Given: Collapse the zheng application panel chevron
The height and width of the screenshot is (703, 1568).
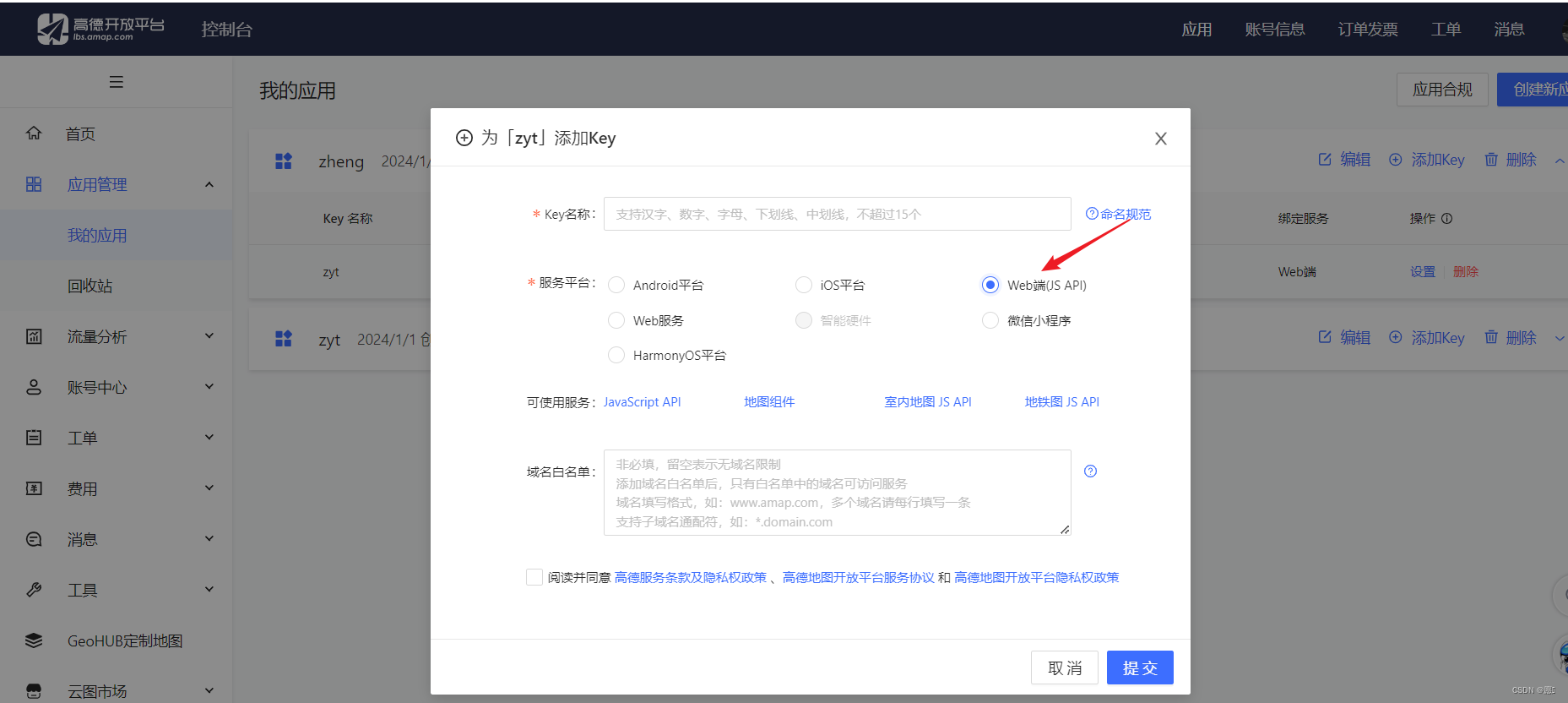Looking at the screenshot, I should [x=1560, y=161].
